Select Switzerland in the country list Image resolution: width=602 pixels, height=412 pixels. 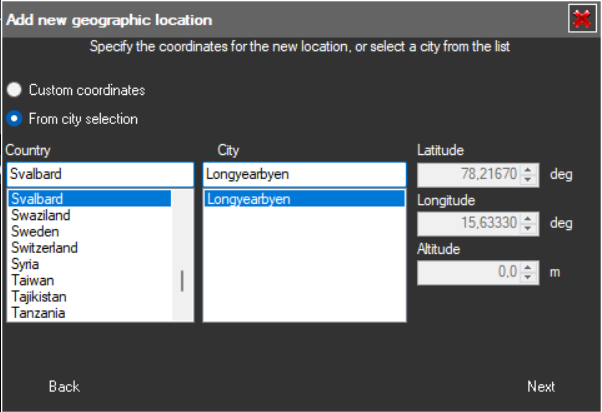click(89, 248)
